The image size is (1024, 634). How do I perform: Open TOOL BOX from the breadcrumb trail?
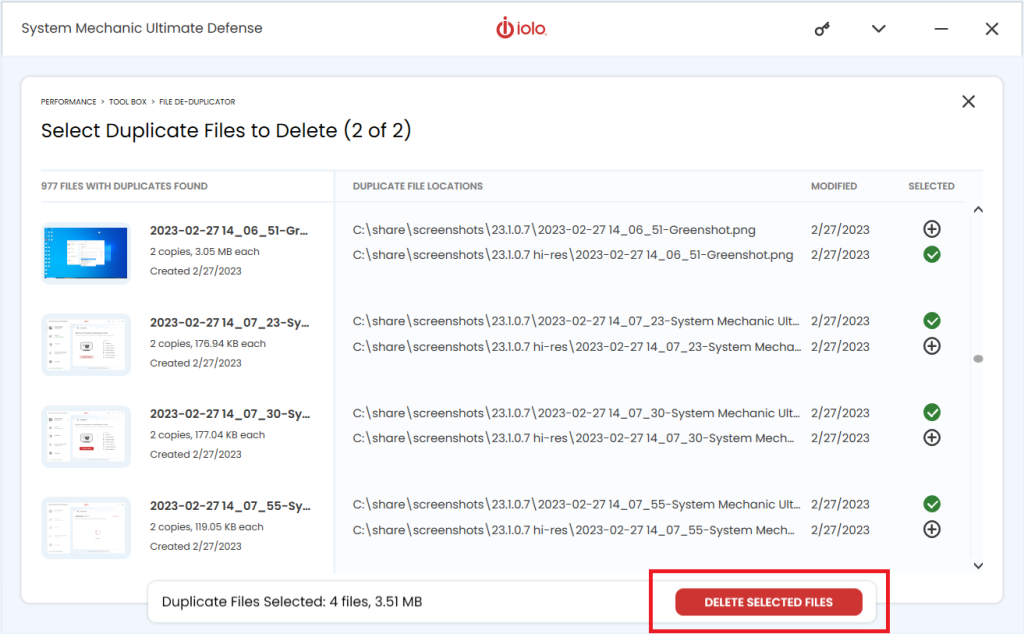128,101
